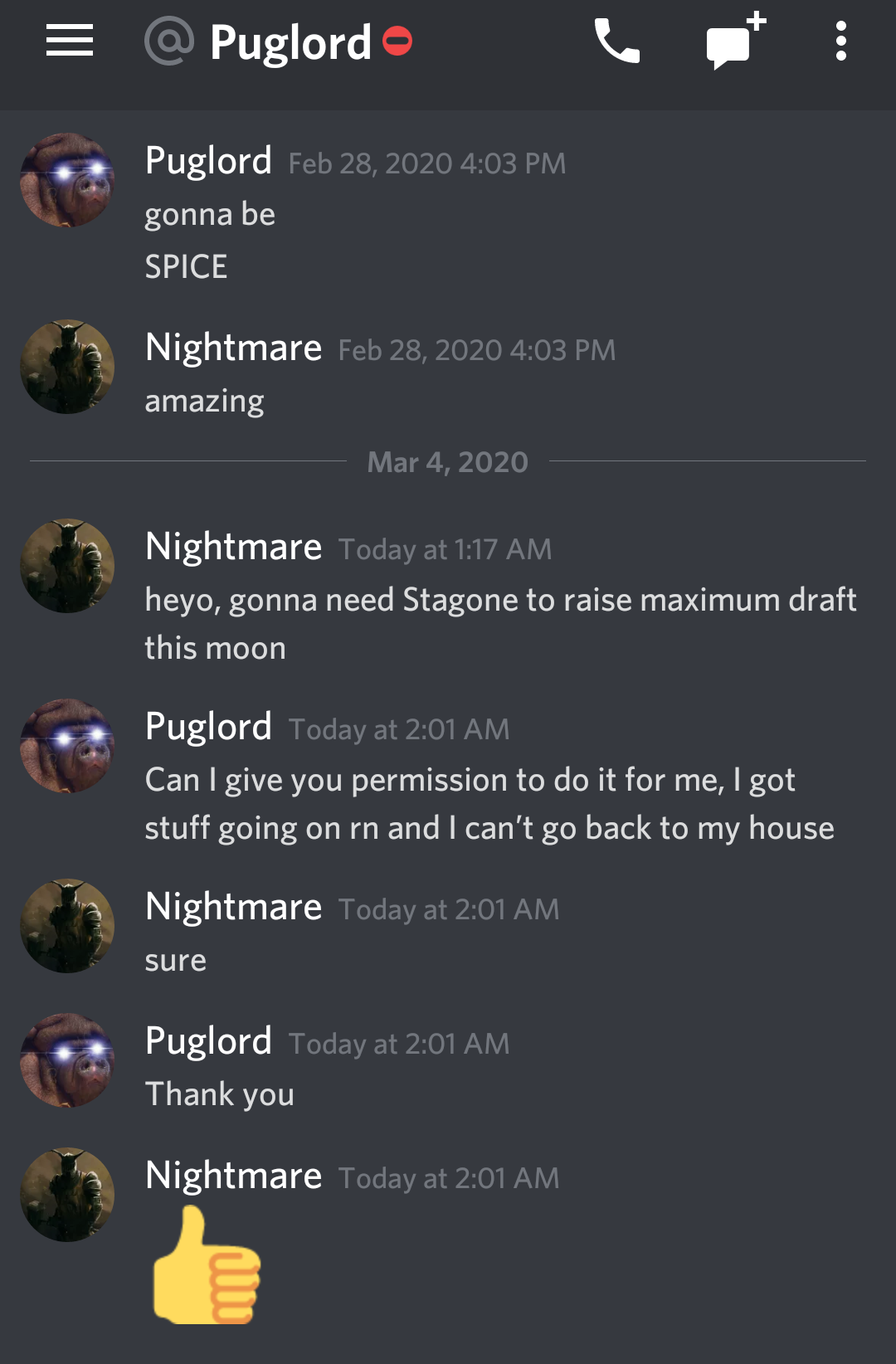The width and height of the screenshot is (896, 1364).
Task: Tap the 'Today at 1:17 AM' timestamp
Action: 445,549
